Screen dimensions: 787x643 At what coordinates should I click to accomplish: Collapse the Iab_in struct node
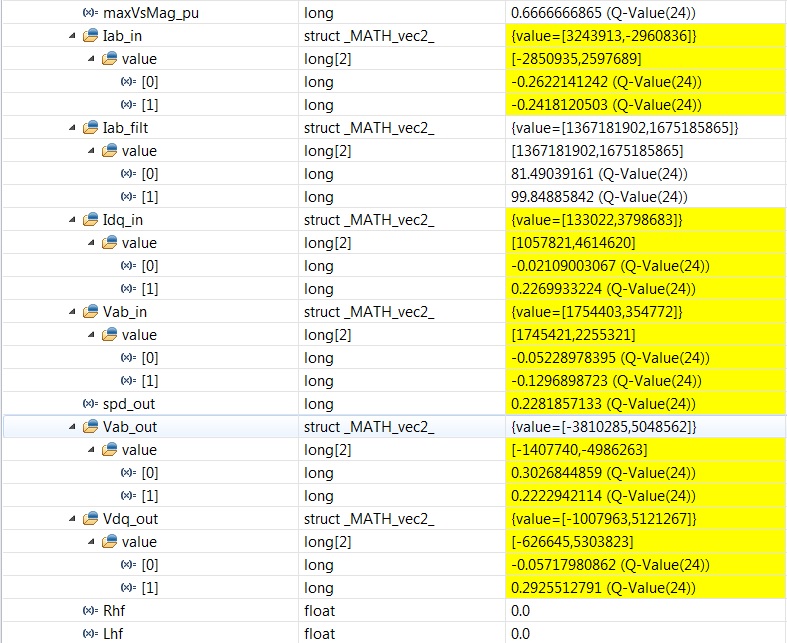[72, 36]
